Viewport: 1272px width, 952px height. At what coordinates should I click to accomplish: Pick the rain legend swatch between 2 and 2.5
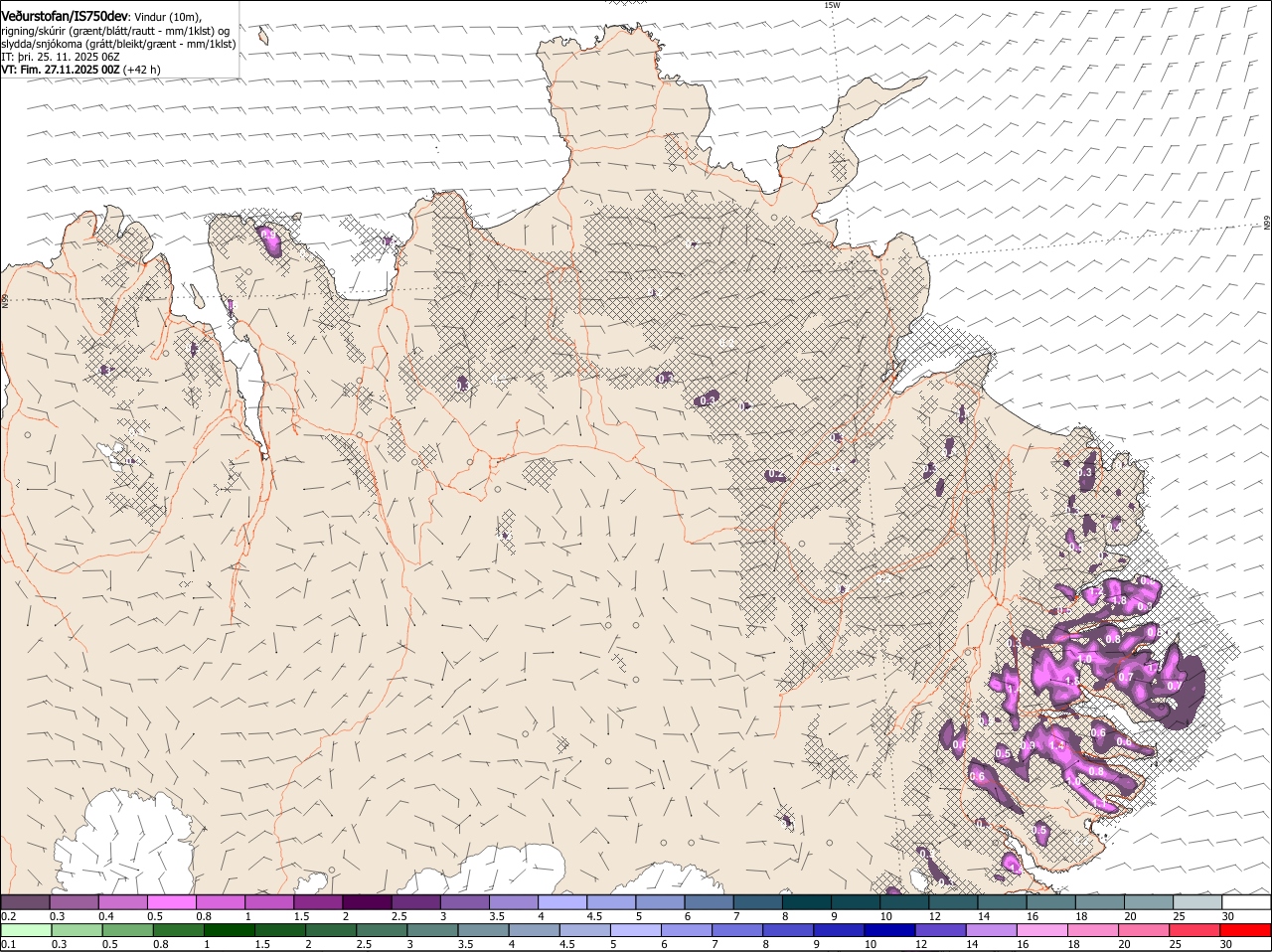coord(330,930)
